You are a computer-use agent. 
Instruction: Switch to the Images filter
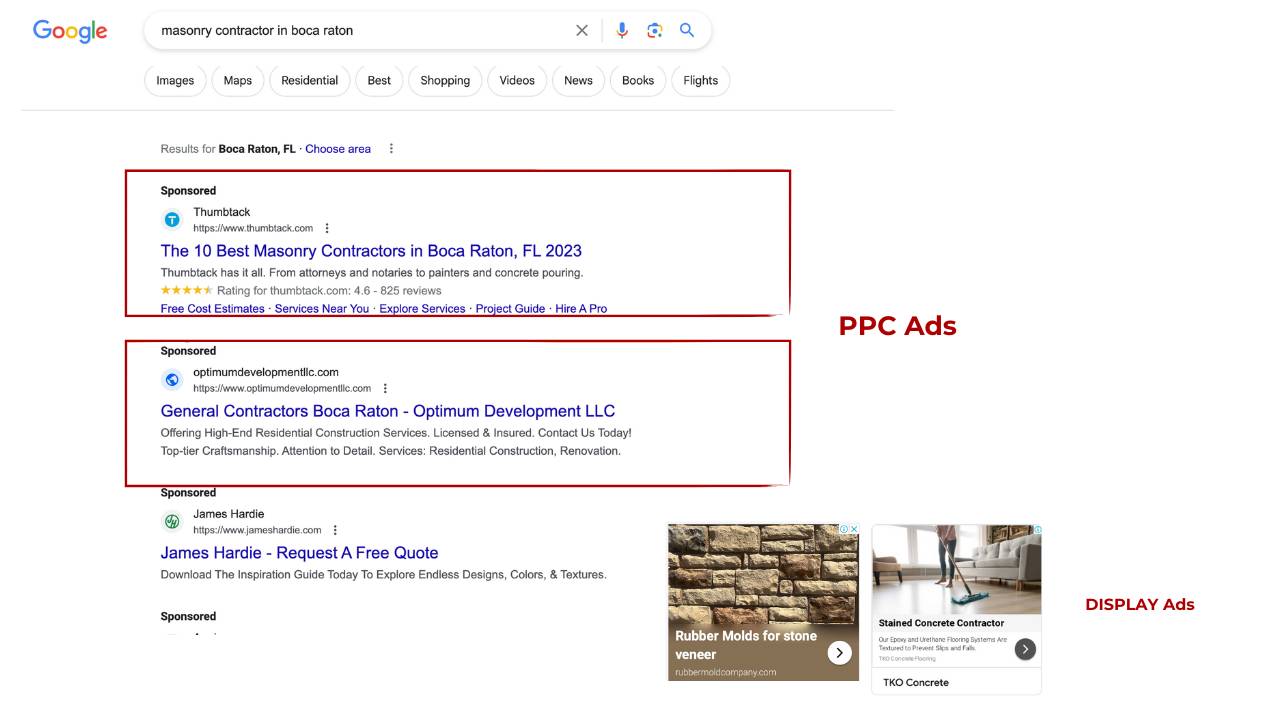[175, 81]
